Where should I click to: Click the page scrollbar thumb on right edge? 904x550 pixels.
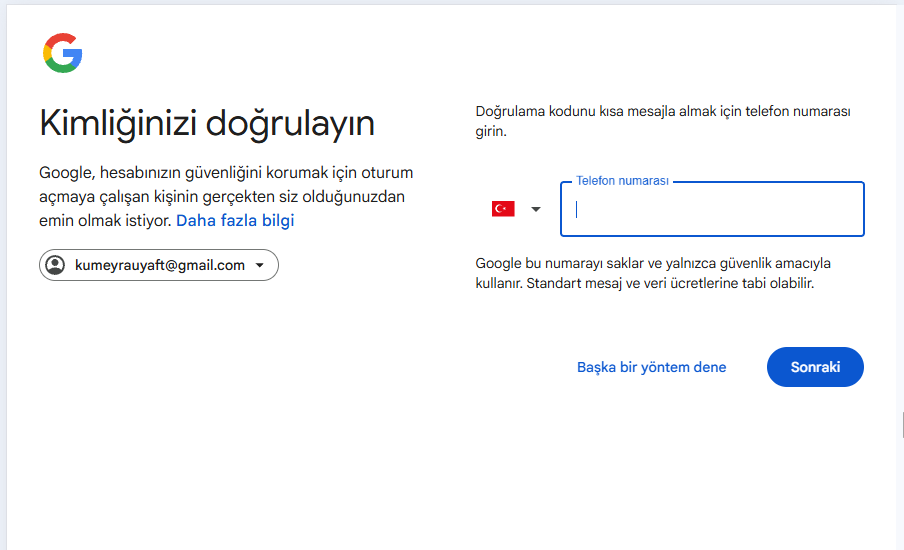tap(902, 425)
